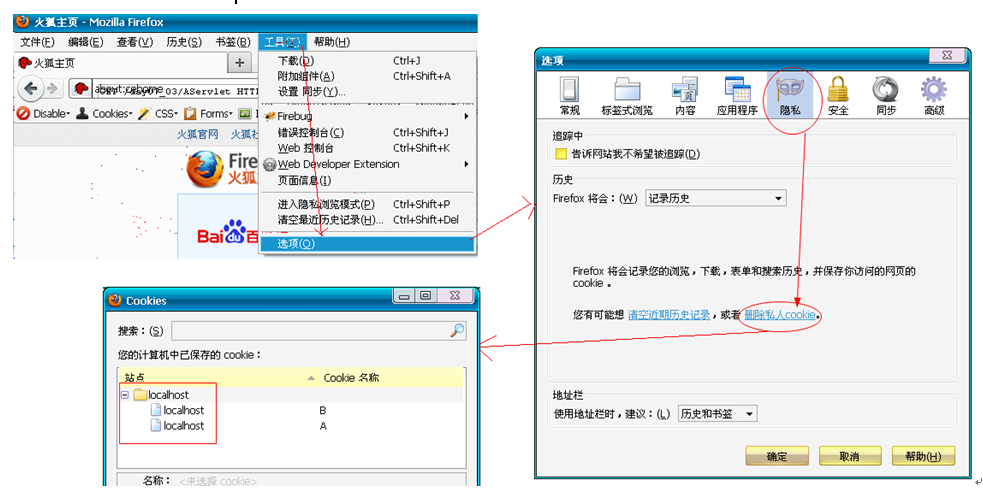This screenshot has height=494, width=983.
Task: Click the 删除私人cookie link
Action: (780, 315)
